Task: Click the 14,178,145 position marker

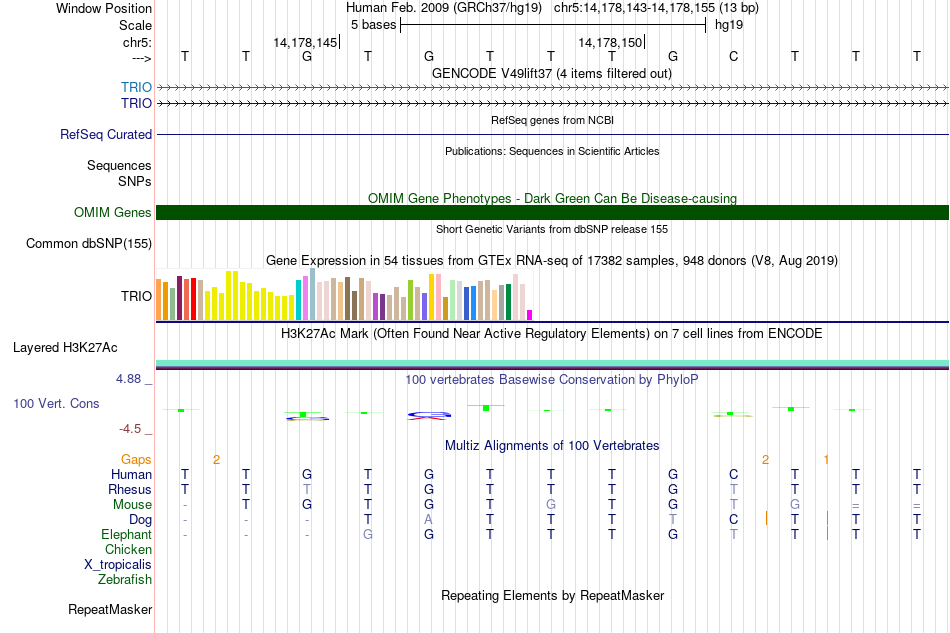Action: tap(305, 42)
